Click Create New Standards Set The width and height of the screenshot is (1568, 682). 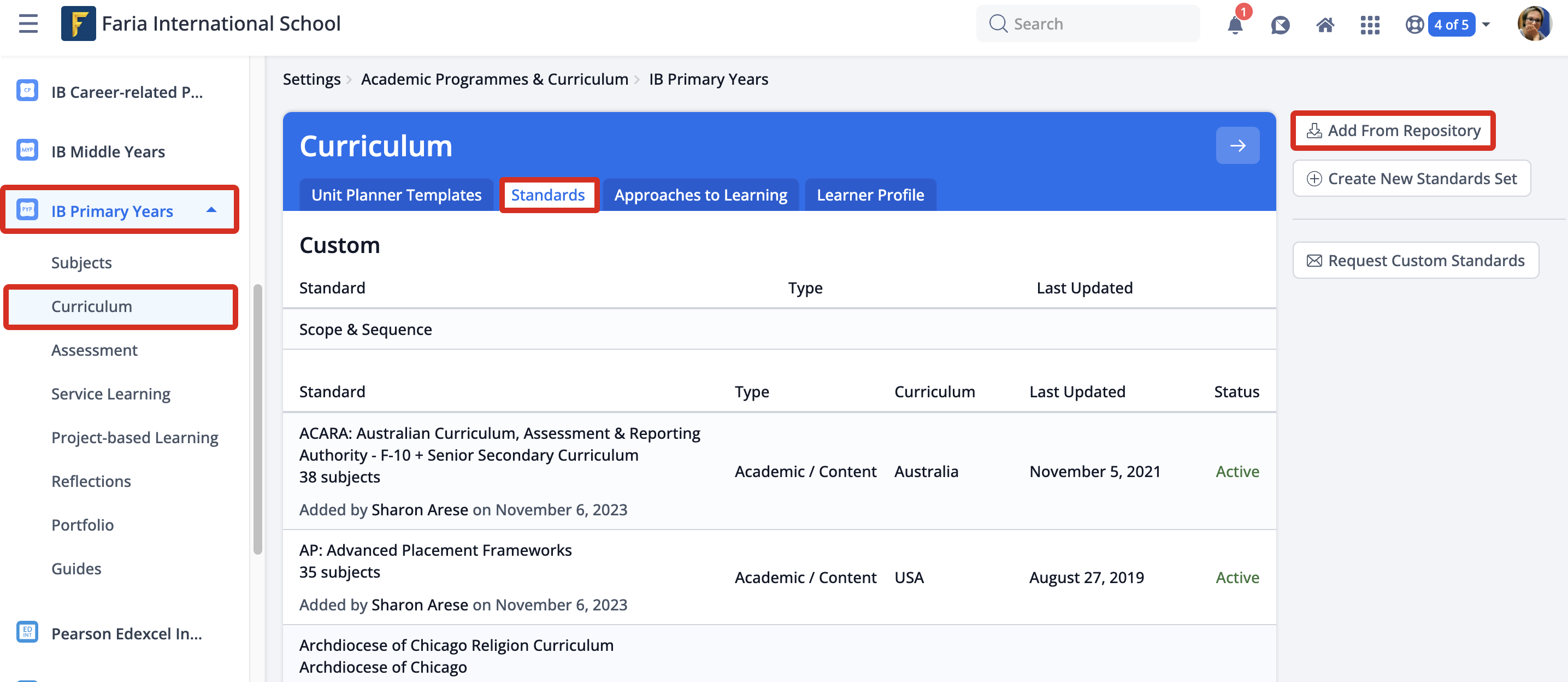[x=1412, y=178]
